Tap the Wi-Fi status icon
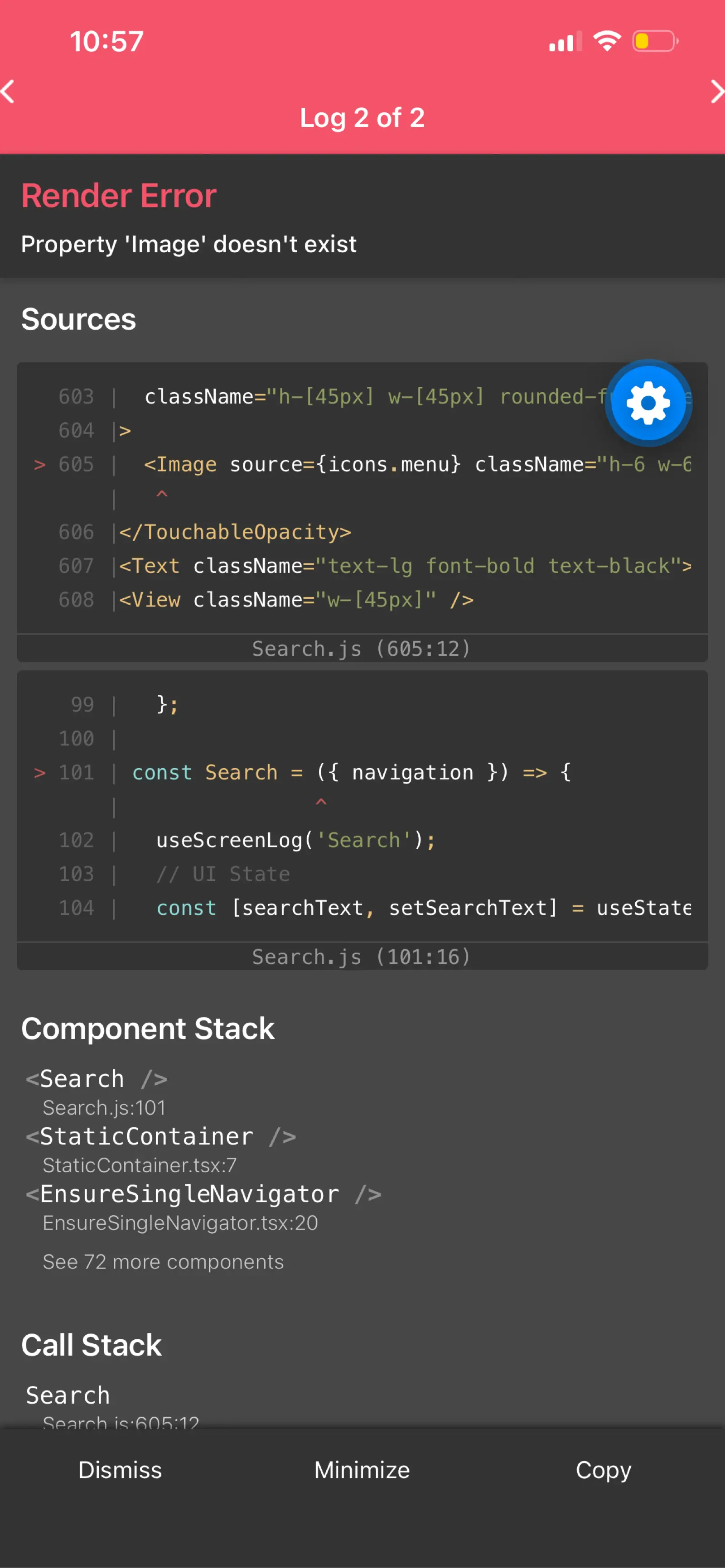The image size is (725, 1568). 606,41
